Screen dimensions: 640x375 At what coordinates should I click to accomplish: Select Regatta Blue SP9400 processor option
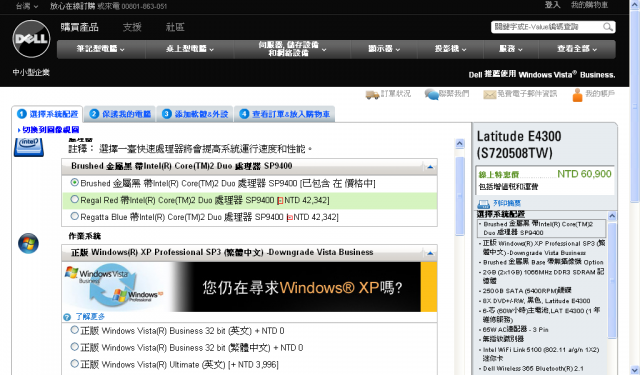pyautogui.click(x=74, y=216)
